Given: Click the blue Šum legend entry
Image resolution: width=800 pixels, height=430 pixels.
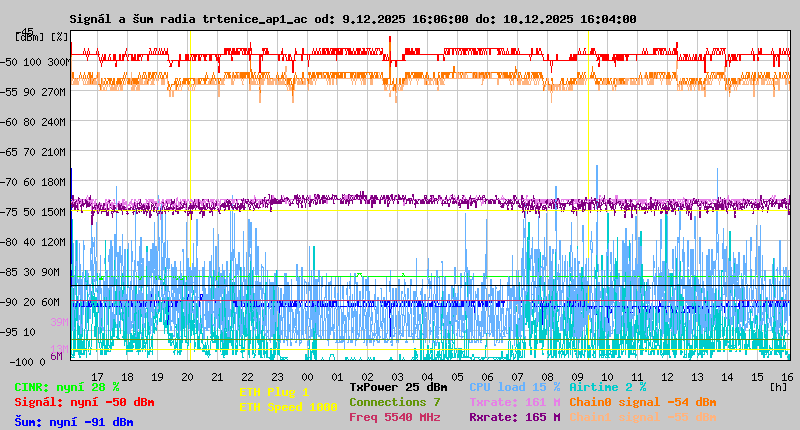Looking at the screenshot, I should (73, 422).
